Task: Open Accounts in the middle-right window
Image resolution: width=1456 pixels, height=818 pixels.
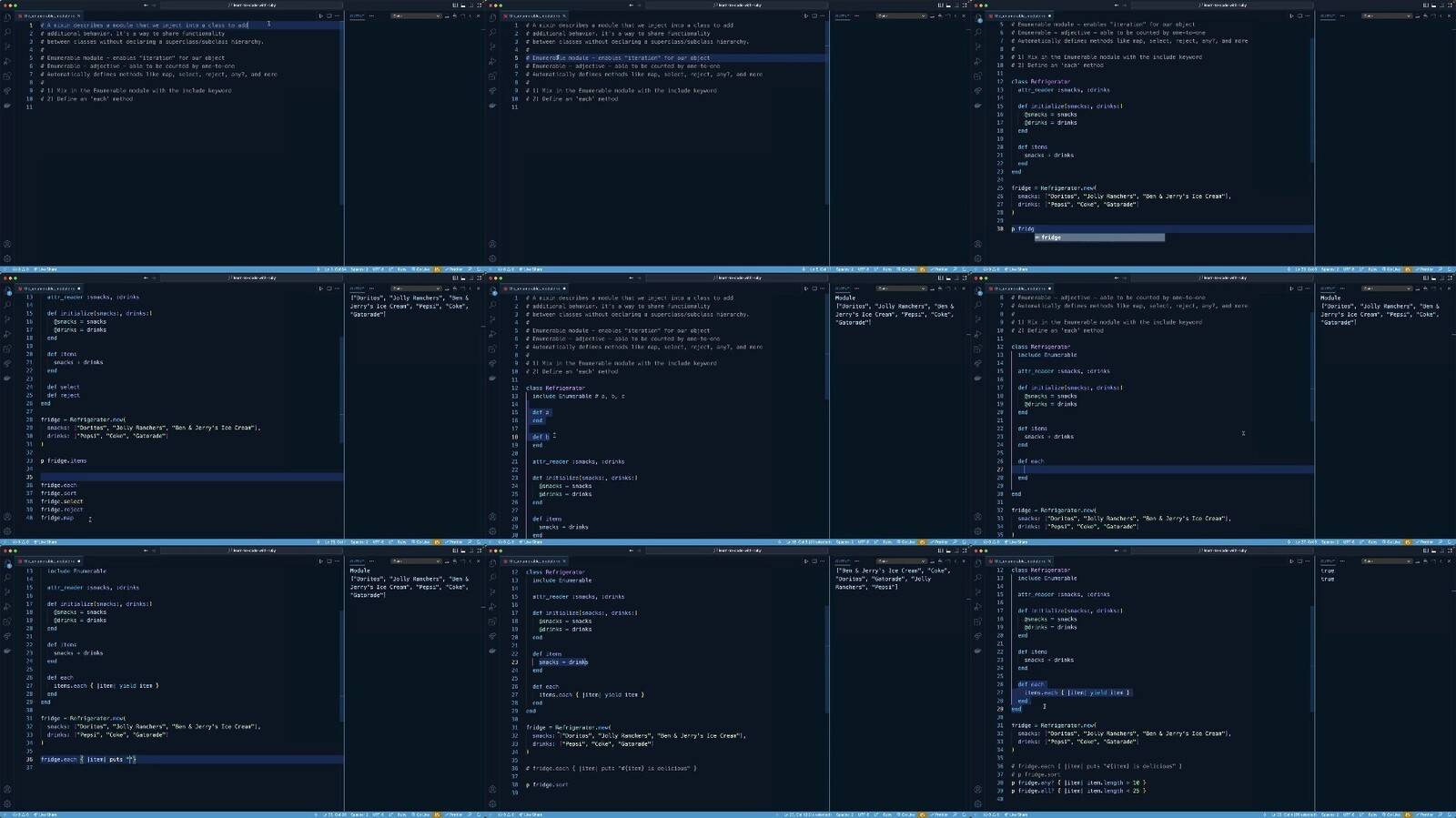Action: pyautogui.click(x=977, y=517)
